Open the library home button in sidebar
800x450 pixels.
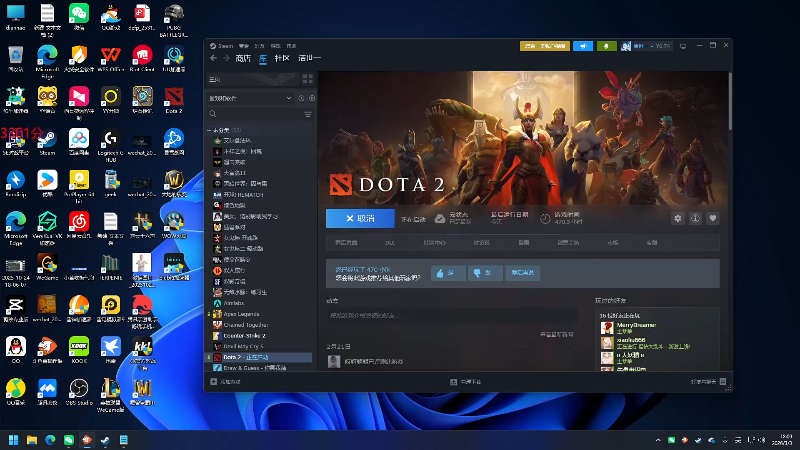[253, 79]
